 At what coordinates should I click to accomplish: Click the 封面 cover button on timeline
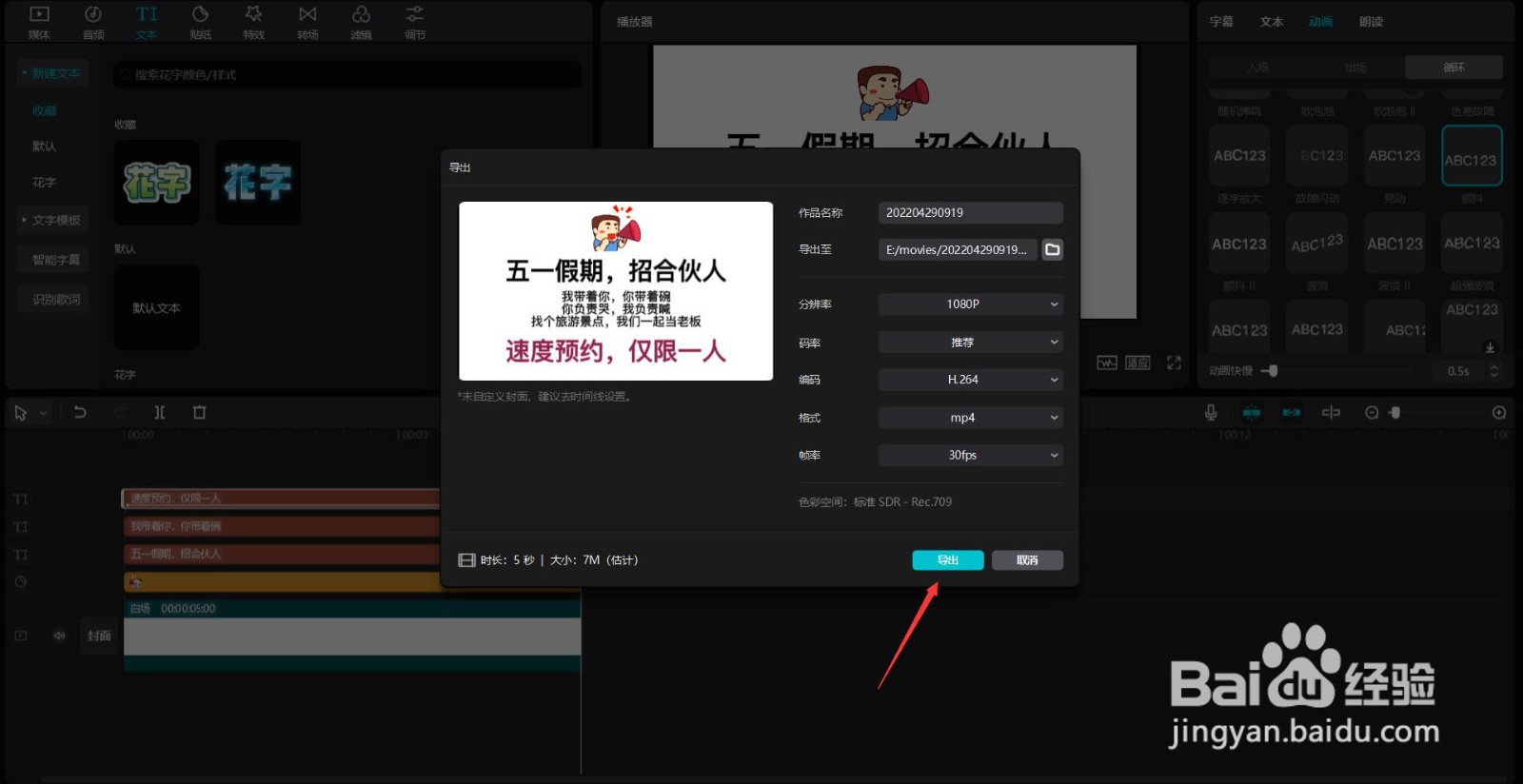(x=99, y=636)
